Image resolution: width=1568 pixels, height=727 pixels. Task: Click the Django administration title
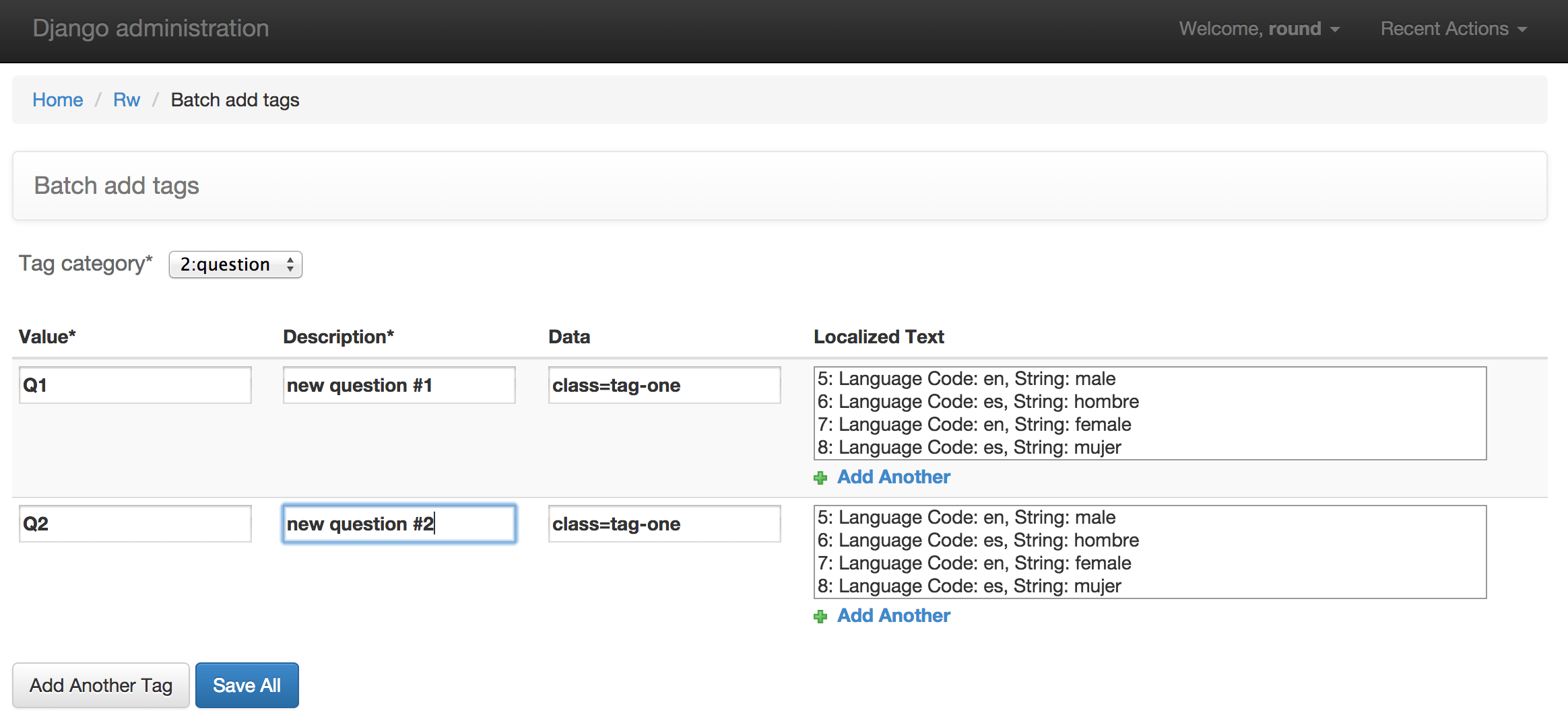click(151, 28)
